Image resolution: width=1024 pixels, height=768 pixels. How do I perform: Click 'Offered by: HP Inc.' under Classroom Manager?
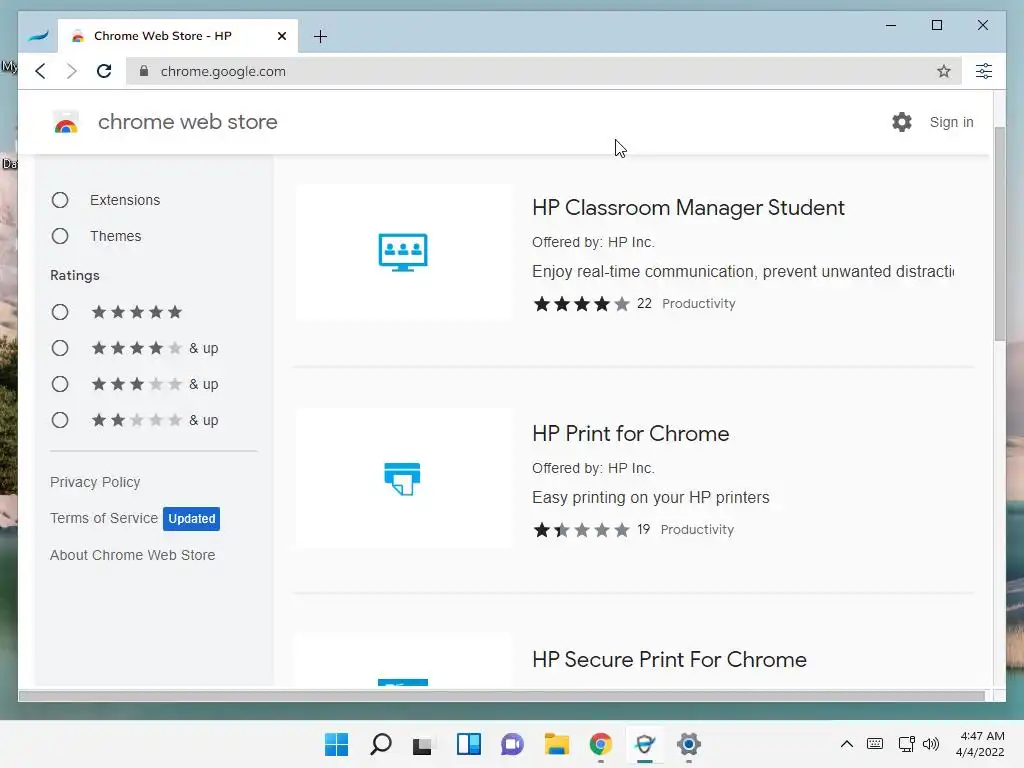pos(593,242)
